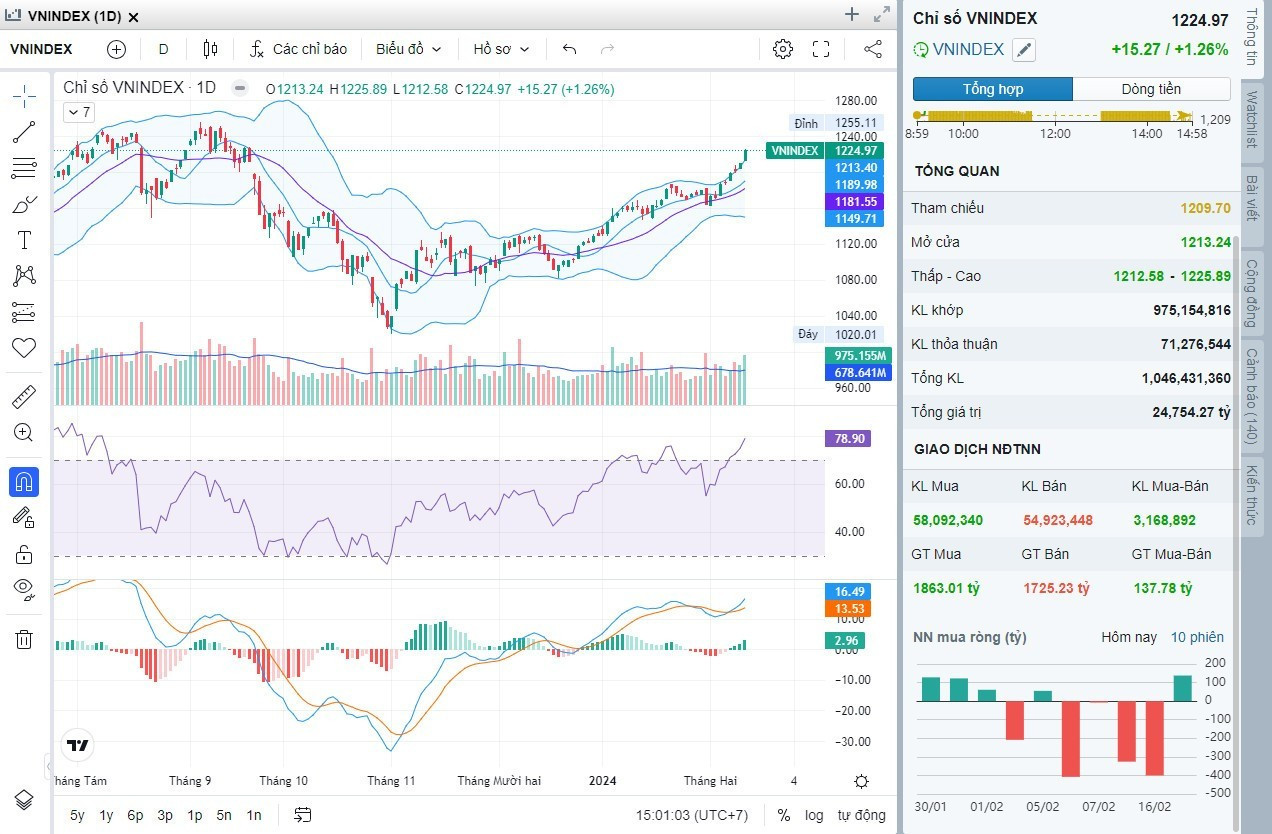Click the VNINDEX symbol search field

tap(42, 49)
